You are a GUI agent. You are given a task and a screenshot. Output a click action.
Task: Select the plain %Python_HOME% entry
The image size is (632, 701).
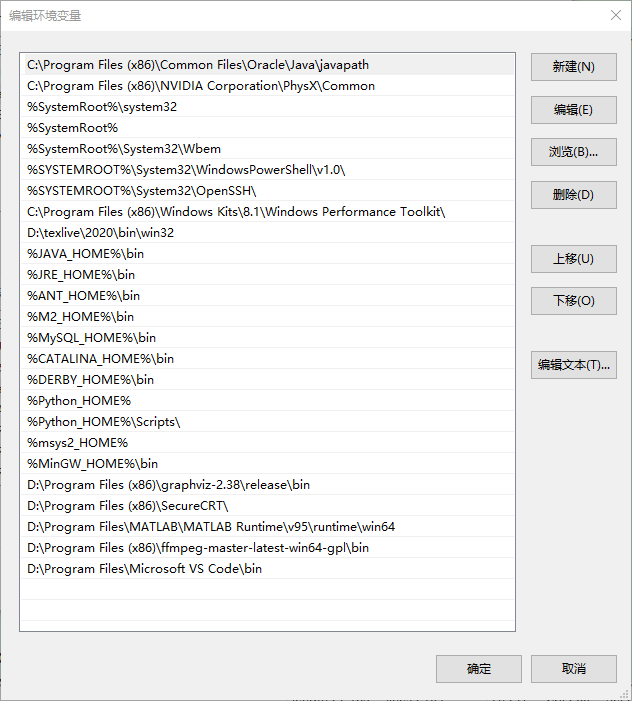pyautogui.click(x=267, y=401)
